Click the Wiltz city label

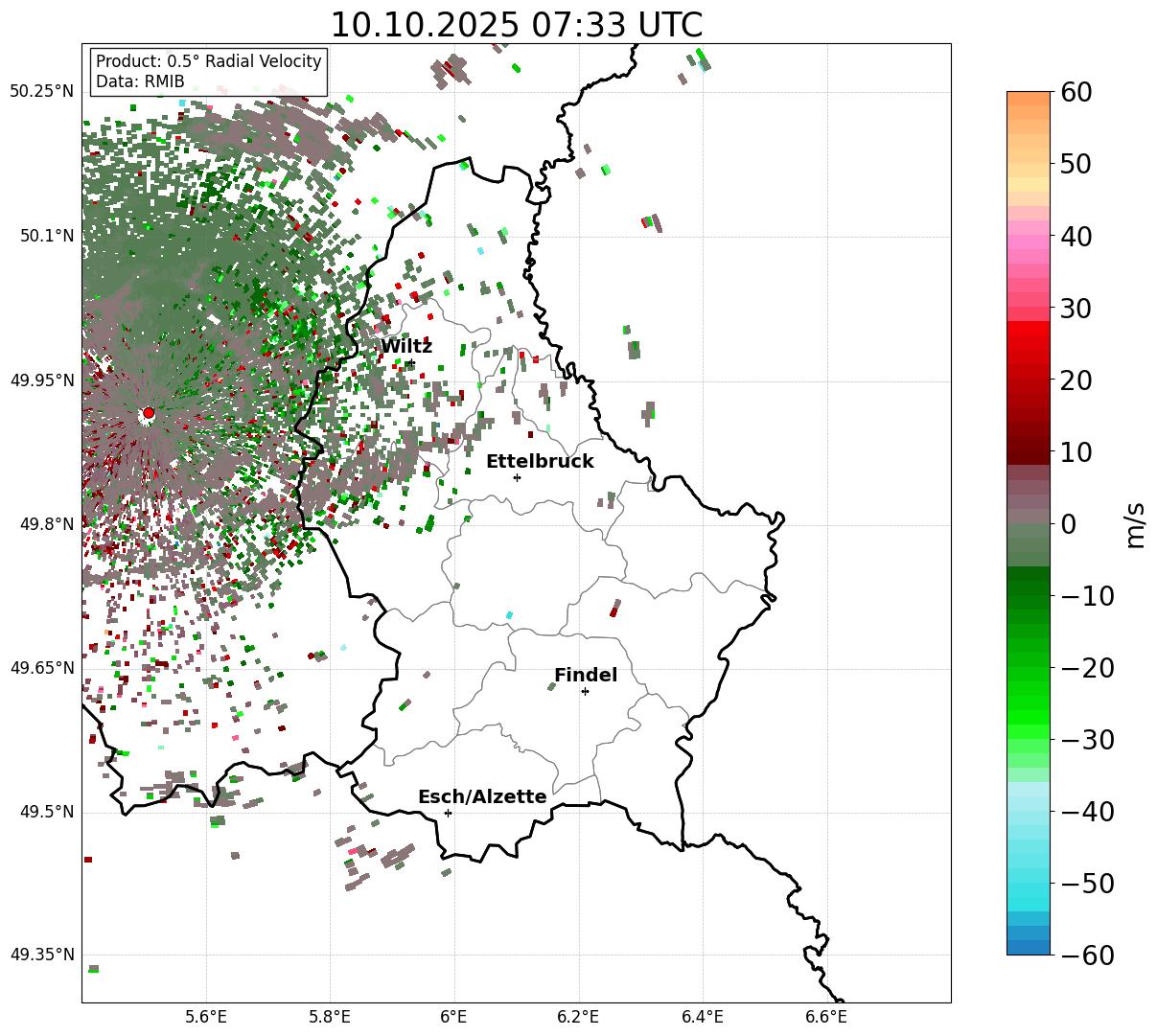coord(406,347)
